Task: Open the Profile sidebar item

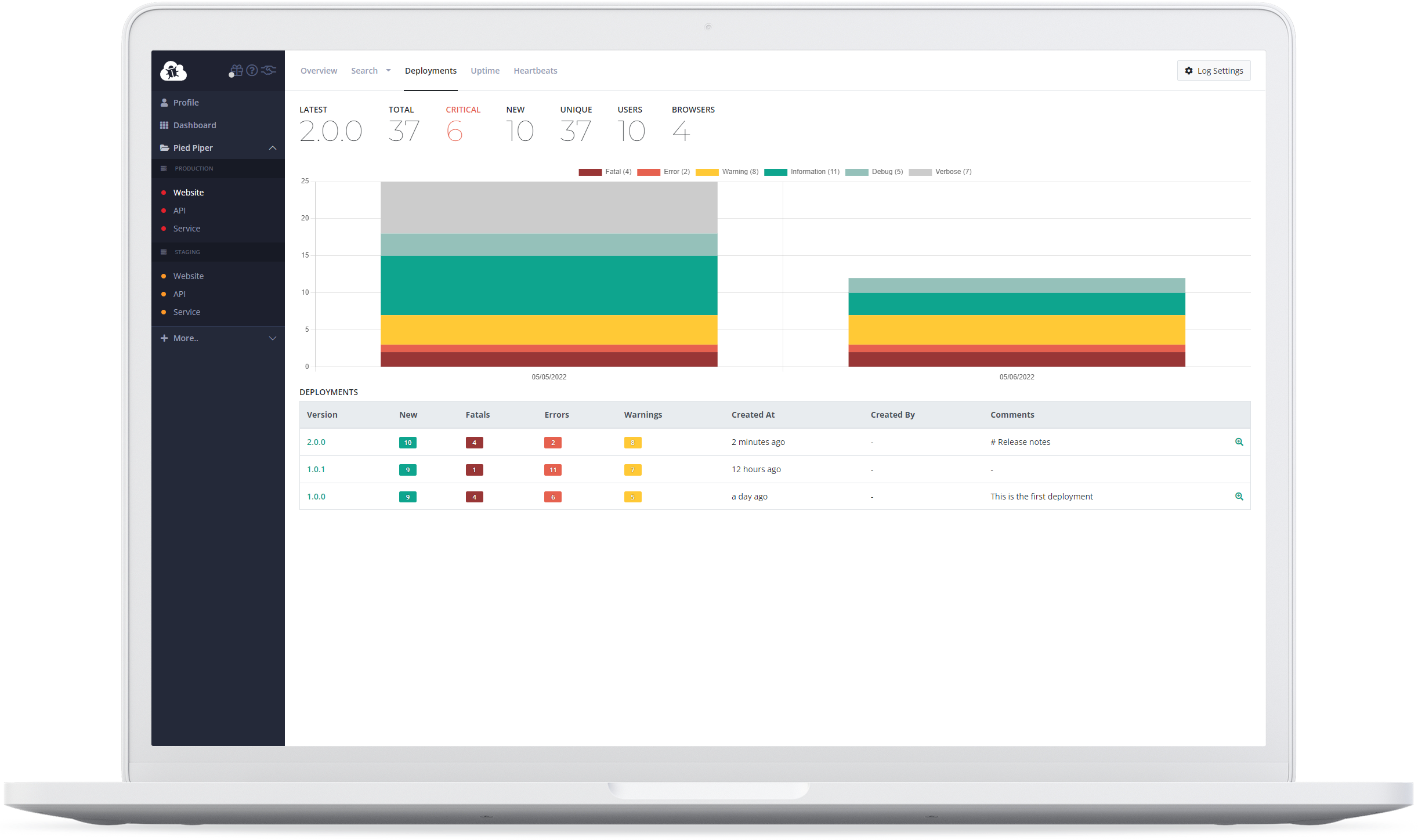Action: click(x=186, y=102)
